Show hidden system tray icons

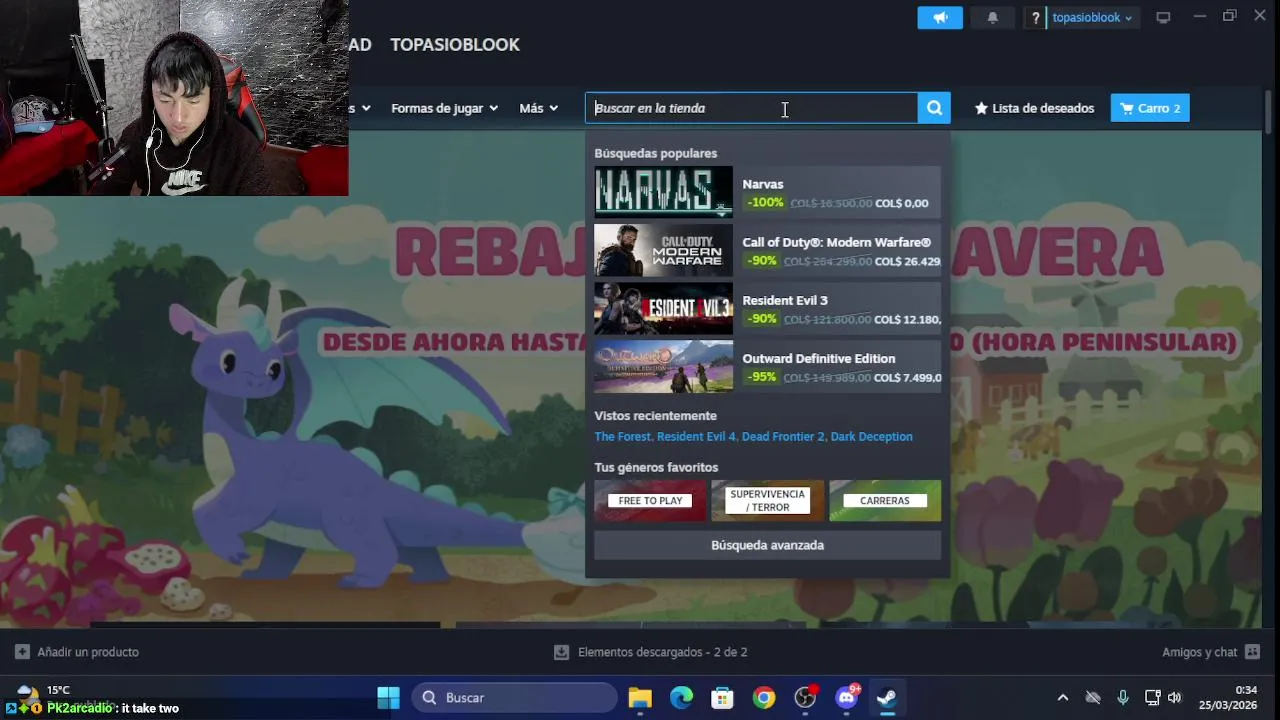point(1062,698)
